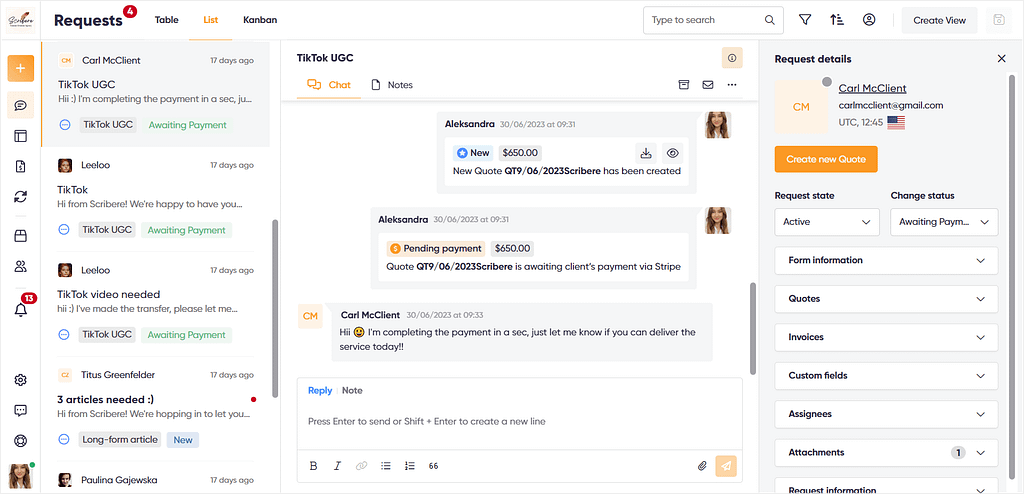The width and height of the screenshot is (1024, 494).
Task: Open the store sidebar icon
Action: (x=20, y=237)
